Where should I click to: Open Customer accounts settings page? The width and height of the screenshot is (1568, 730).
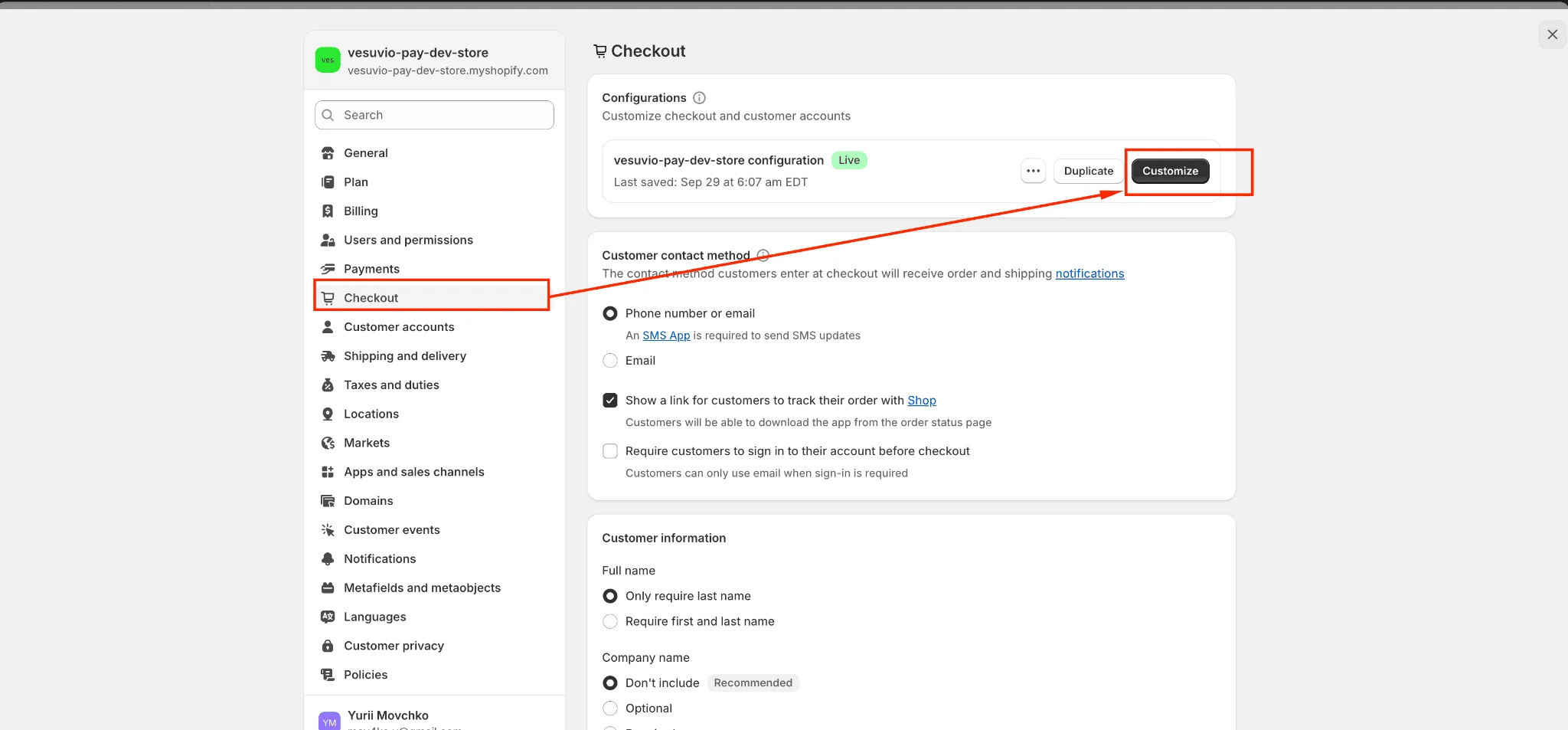[x=398, y=327]
